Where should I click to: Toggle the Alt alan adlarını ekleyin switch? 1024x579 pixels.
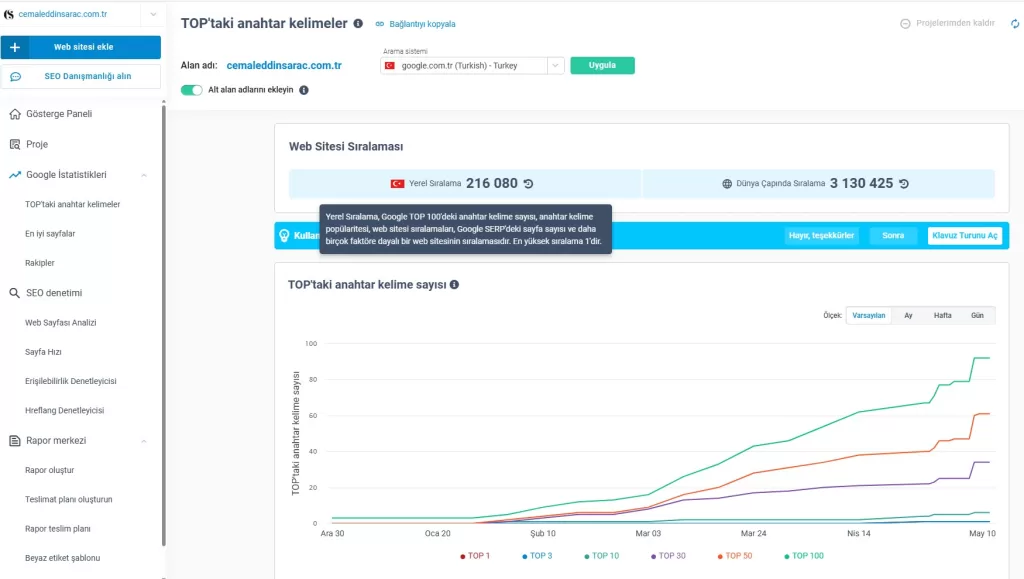(191, 90)
